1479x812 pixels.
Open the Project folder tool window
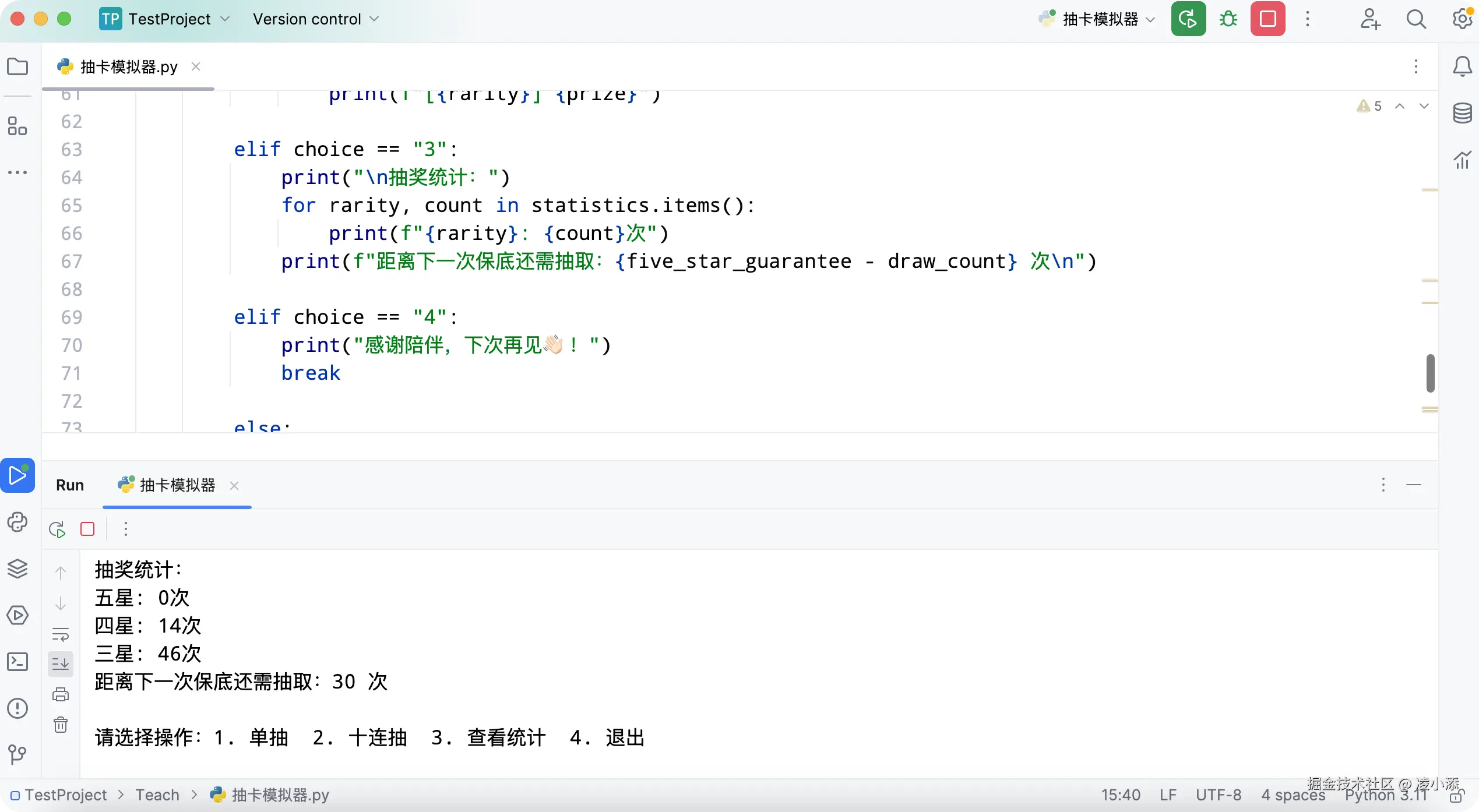[x=17, y=66]
